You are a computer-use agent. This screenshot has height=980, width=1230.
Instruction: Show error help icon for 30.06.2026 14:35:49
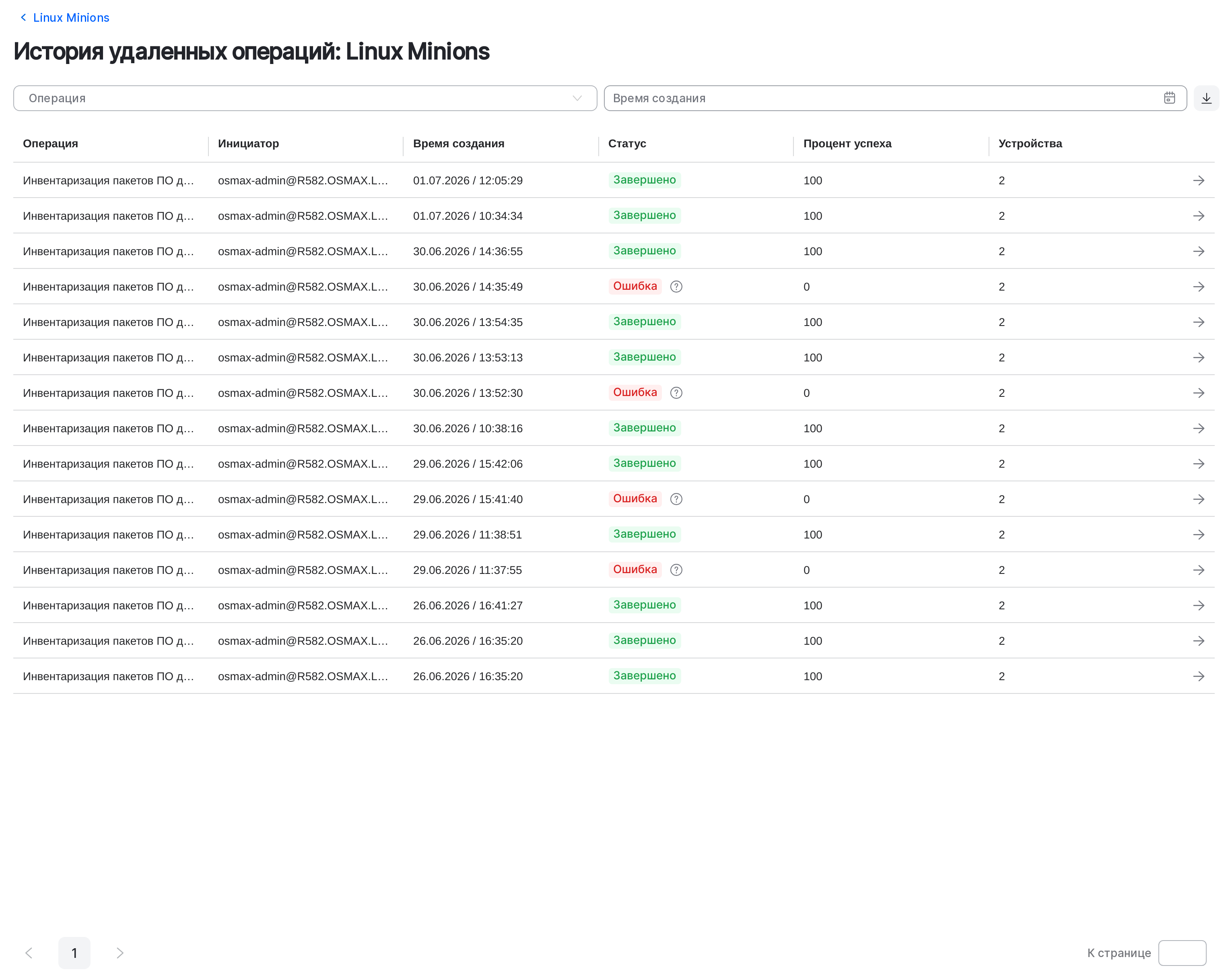pos(676,287)
